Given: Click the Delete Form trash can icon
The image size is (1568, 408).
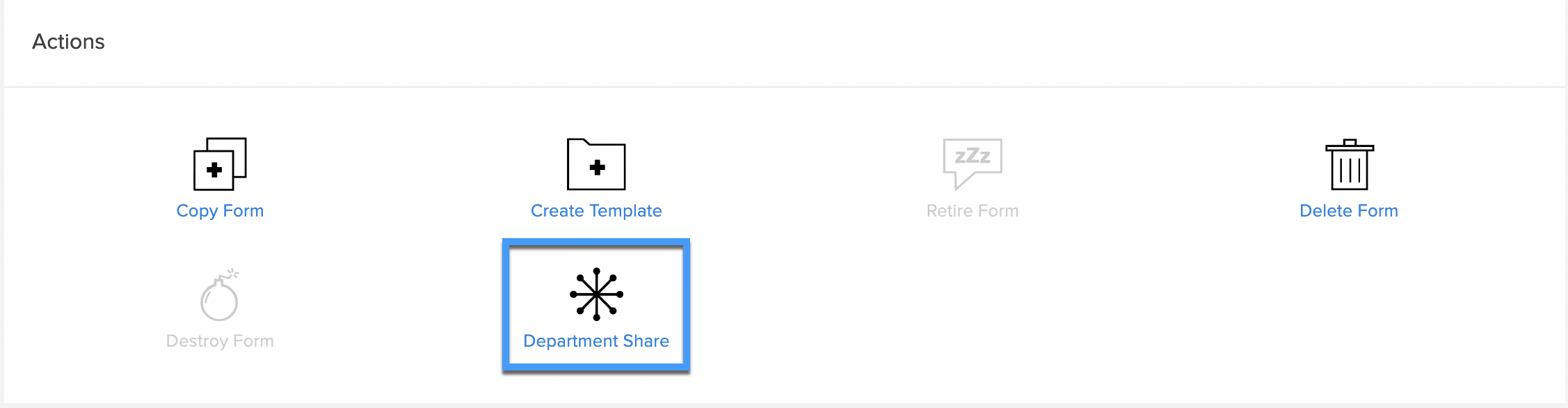Looking at the screenshot, I should point(1350,164).
